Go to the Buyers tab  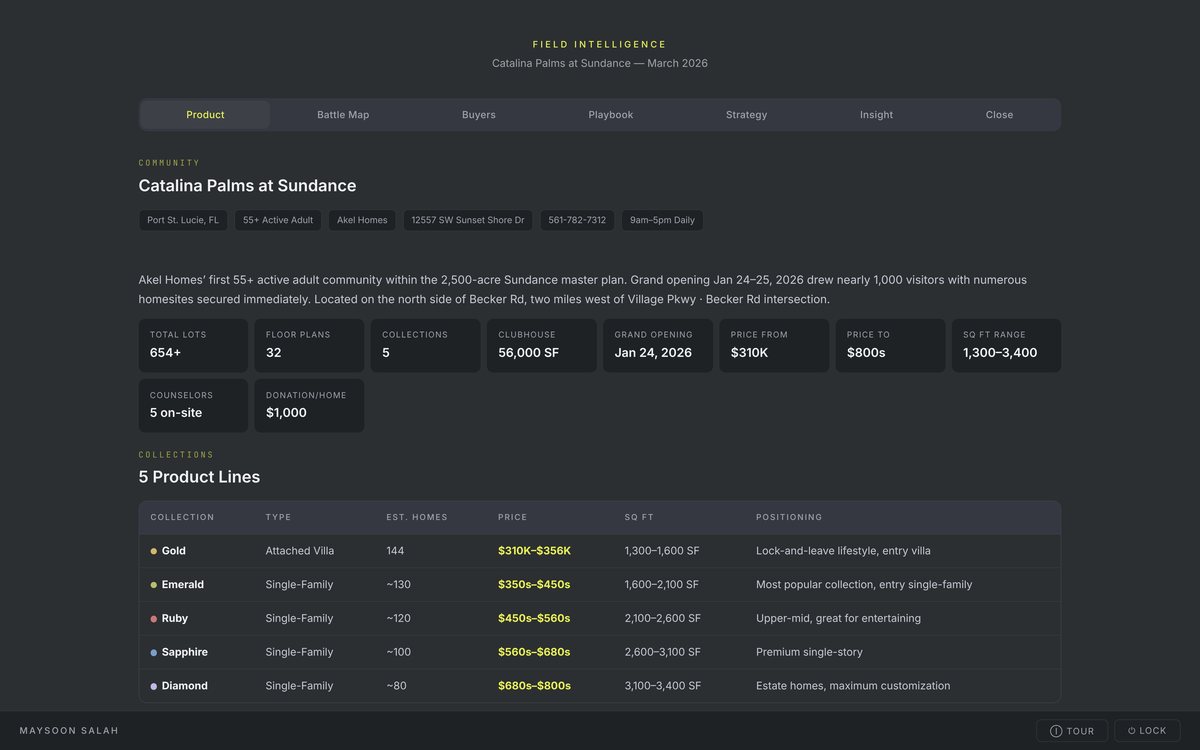pyautogui.click(x=479, y=115)
